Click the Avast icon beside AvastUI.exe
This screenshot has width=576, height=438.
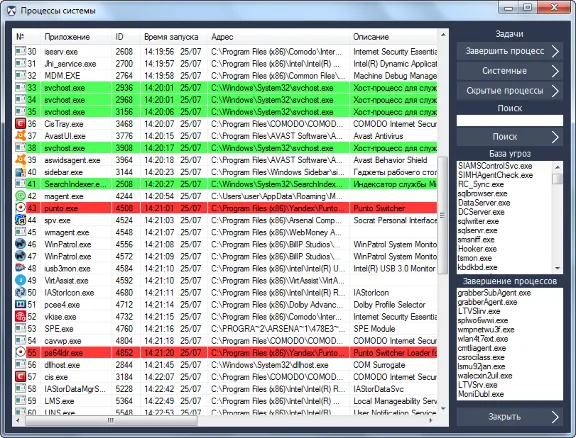tap(20, 136)
